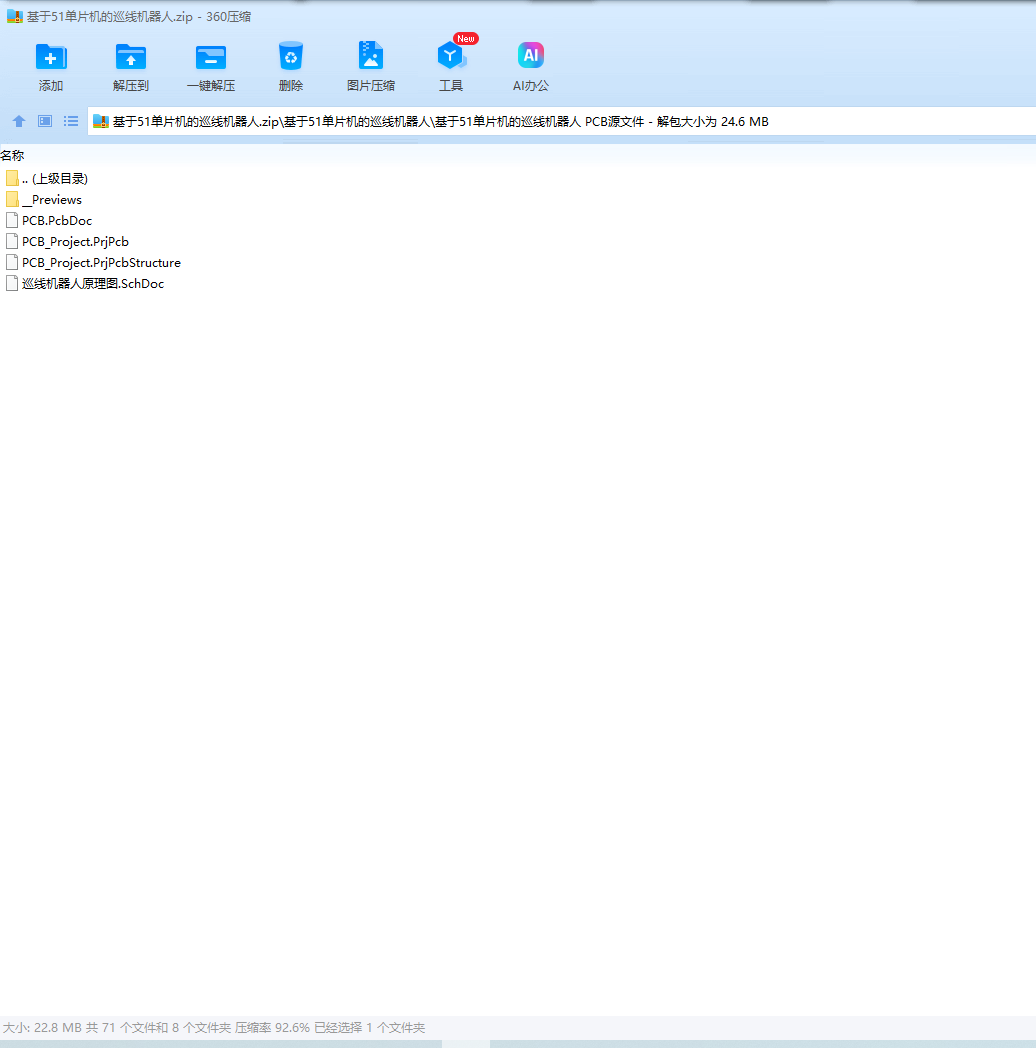Click the status bar size summary text
Image resolution: width=1036 pixels, height=1048 pixels.
click(x=214, y=1027)
